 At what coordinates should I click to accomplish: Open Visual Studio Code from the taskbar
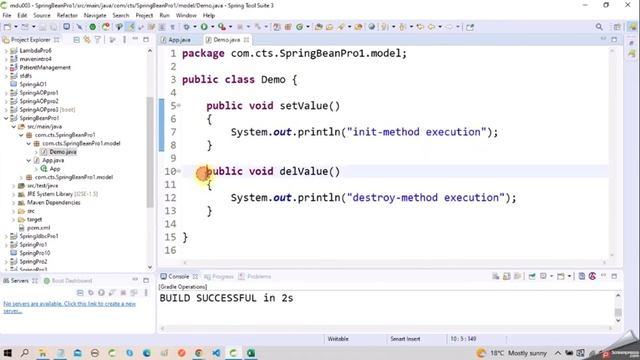point(216,353)
